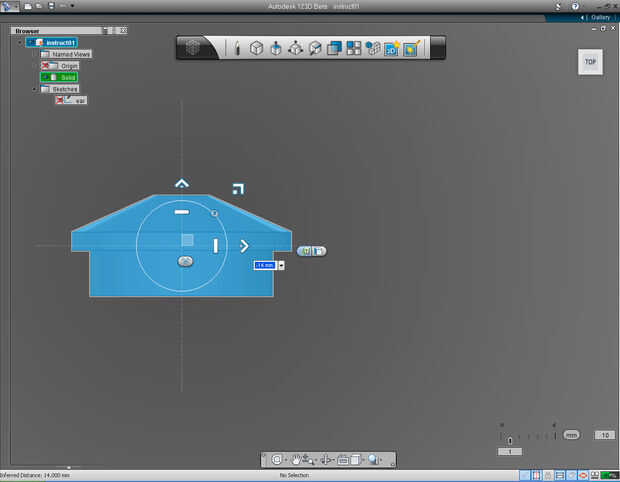Toggle the first status bar snap icon
Image resolution: width=620 pixels, height=482 pixels.
point(524,475)
